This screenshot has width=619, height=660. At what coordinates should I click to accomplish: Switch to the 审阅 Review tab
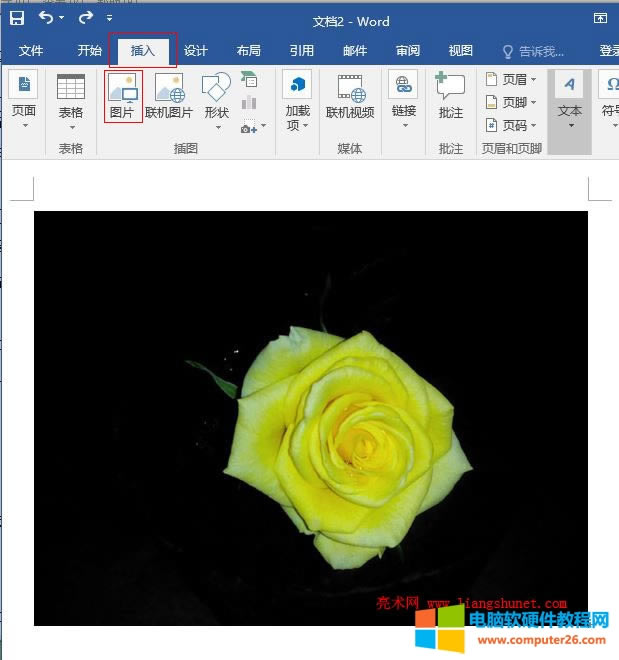[408, 51]
